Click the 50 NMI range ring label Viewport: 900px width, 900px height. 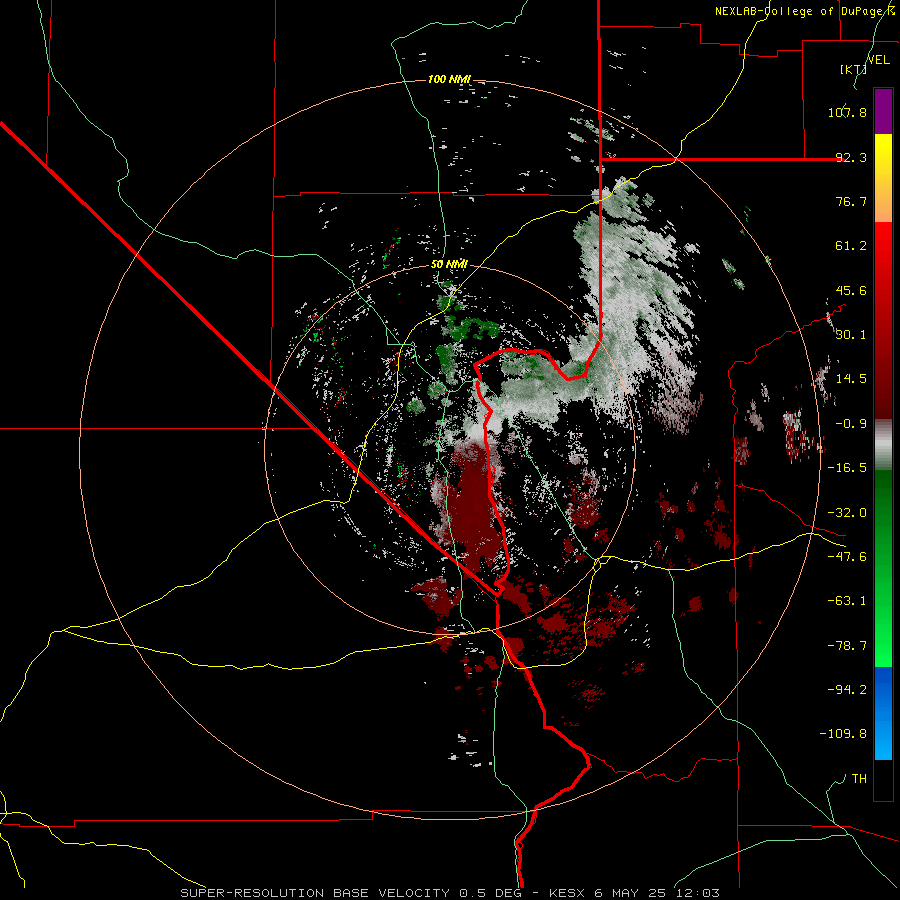[x=449, y=265]
